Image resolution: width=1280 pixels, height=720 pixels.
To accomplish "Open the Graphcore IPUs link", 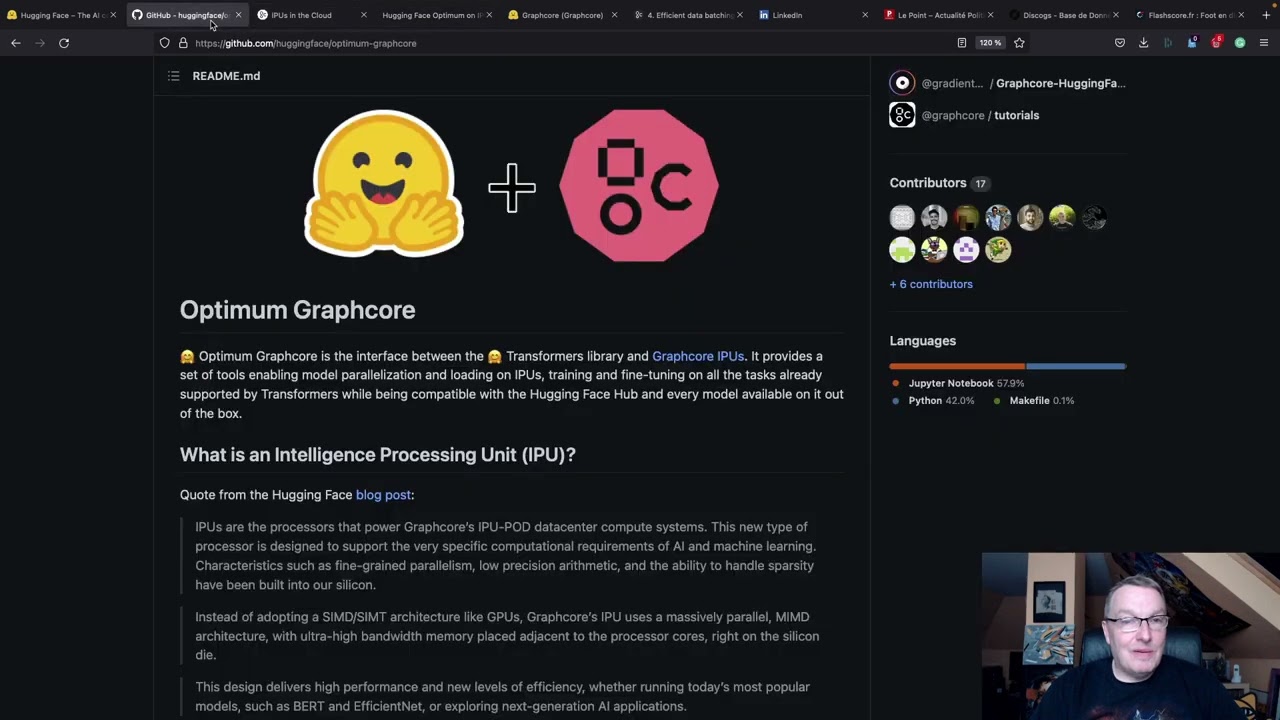I will tap(698, 356).
